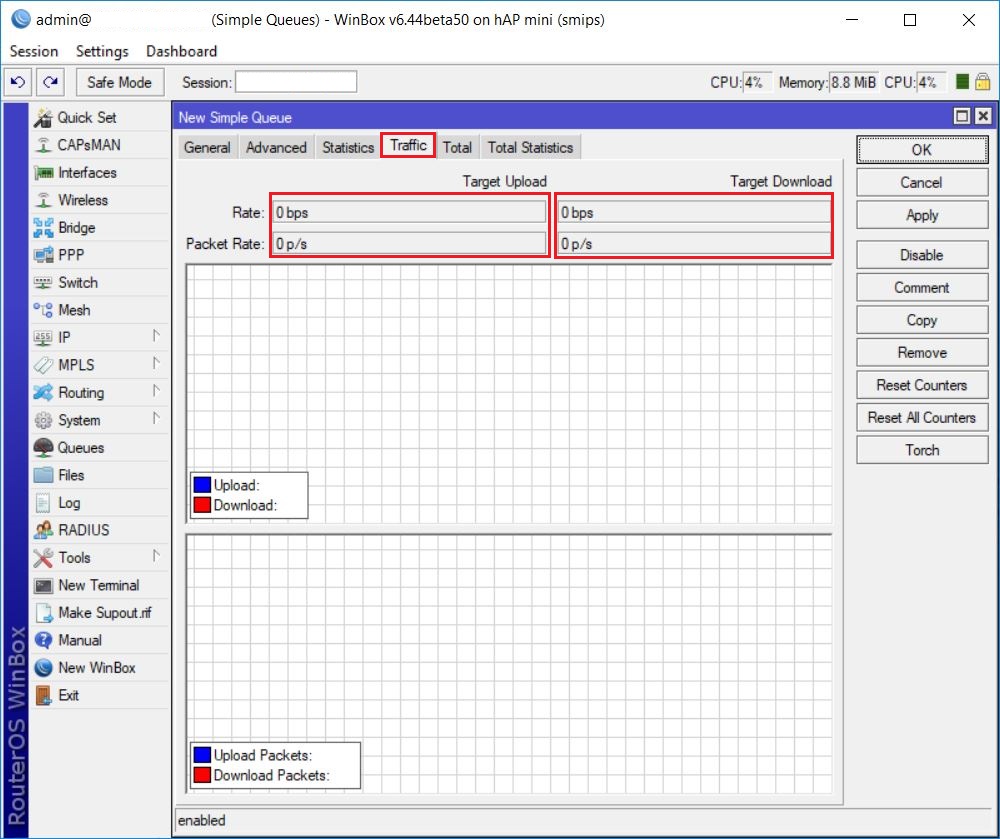The height and width of the screenshot is (839, 1000).
Task: Click the Reset Counters button
Action: [922, 385]
